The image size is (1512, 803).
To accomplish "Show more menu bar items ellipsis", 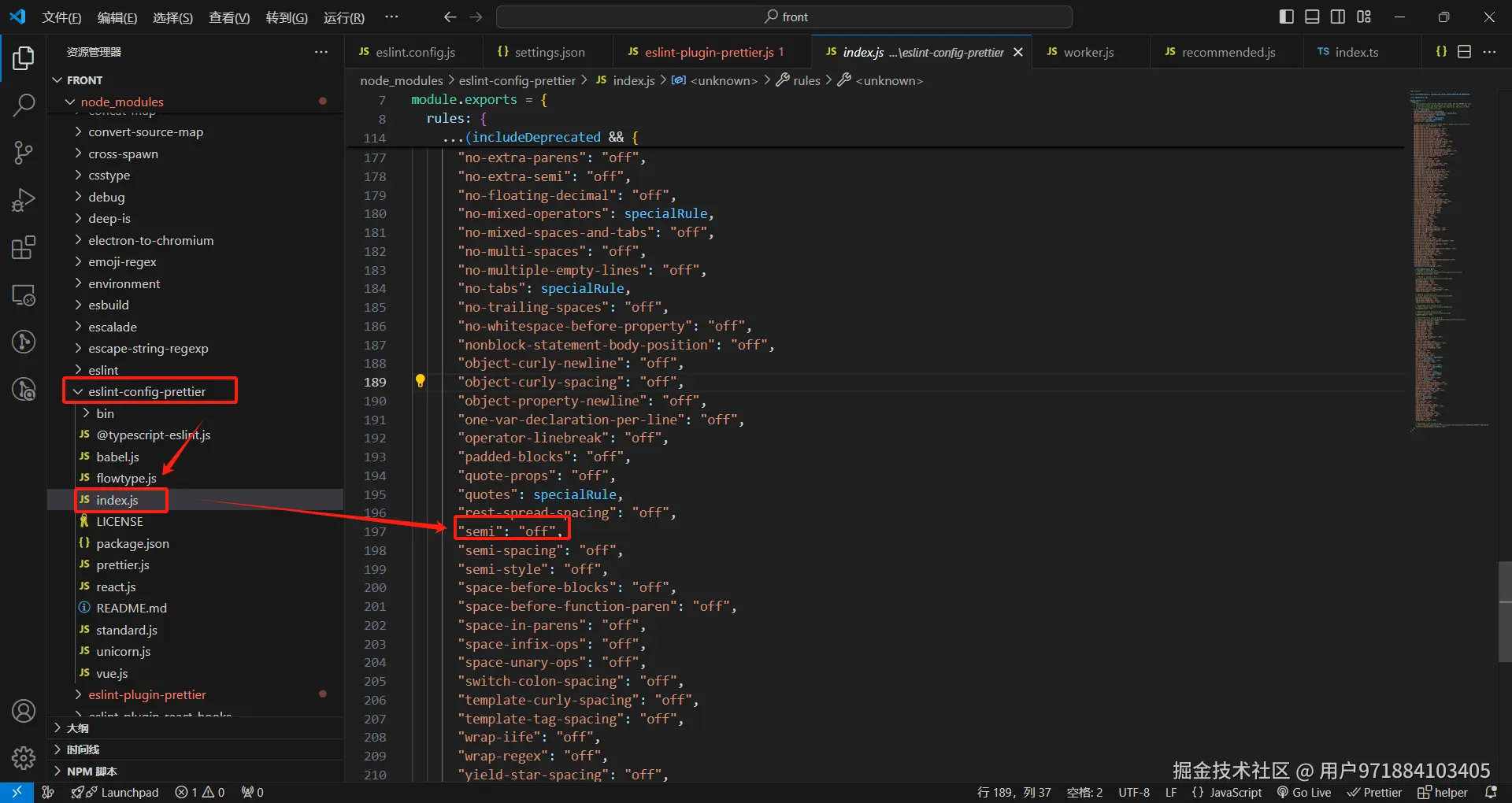I will pyautogui.click(x=391, y=17).
